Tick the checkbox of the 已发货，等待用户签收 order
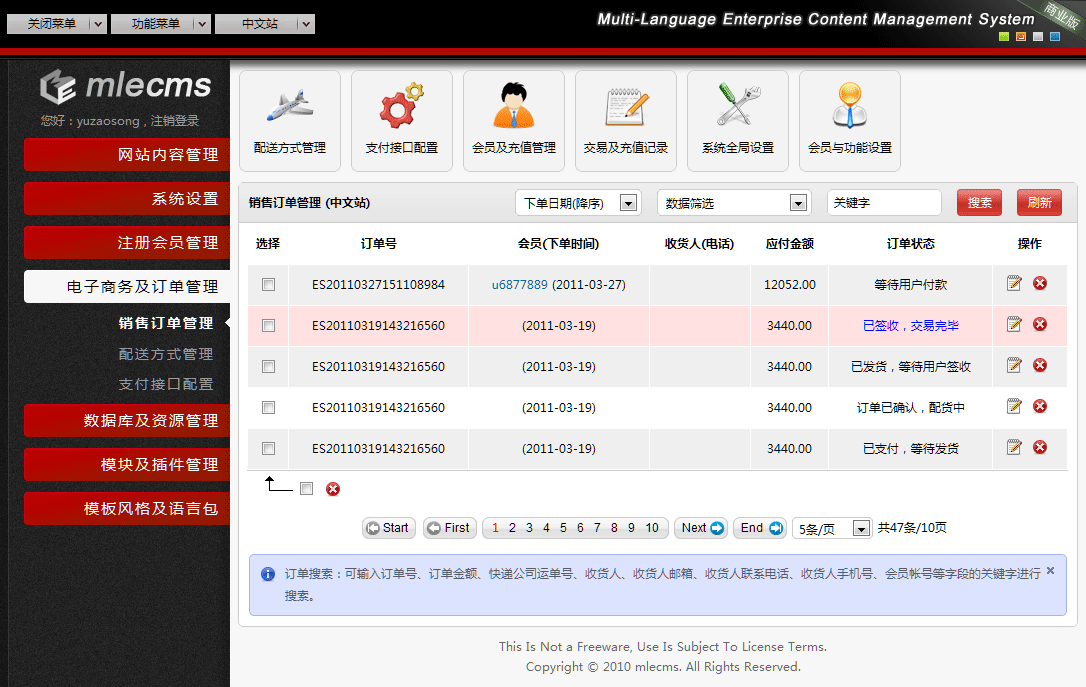The image size is (1086, 687). pos(269,366)
